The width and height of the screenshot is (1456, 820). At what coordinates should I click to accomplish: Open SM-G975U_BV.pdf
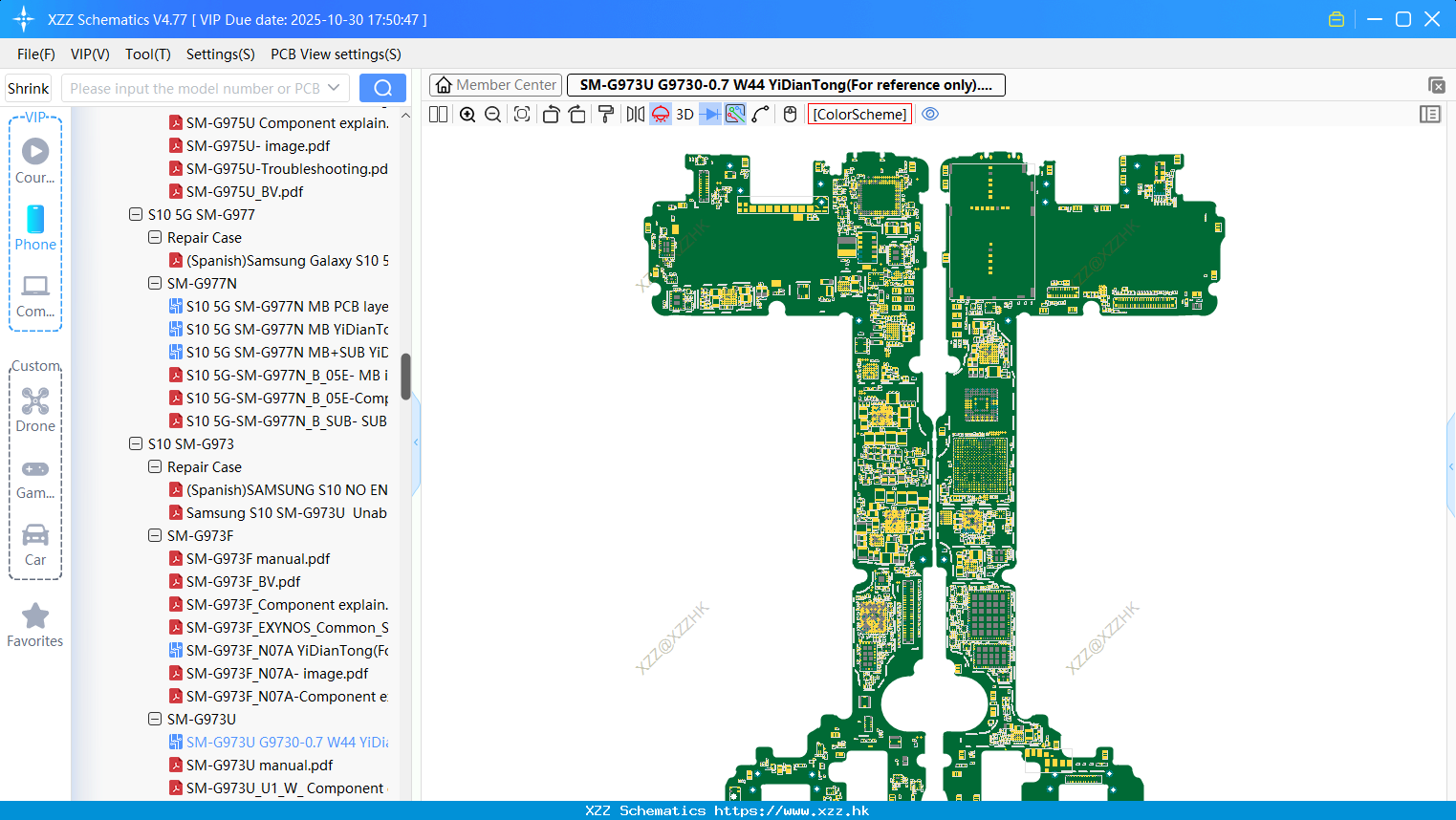(x=245, y=191)
